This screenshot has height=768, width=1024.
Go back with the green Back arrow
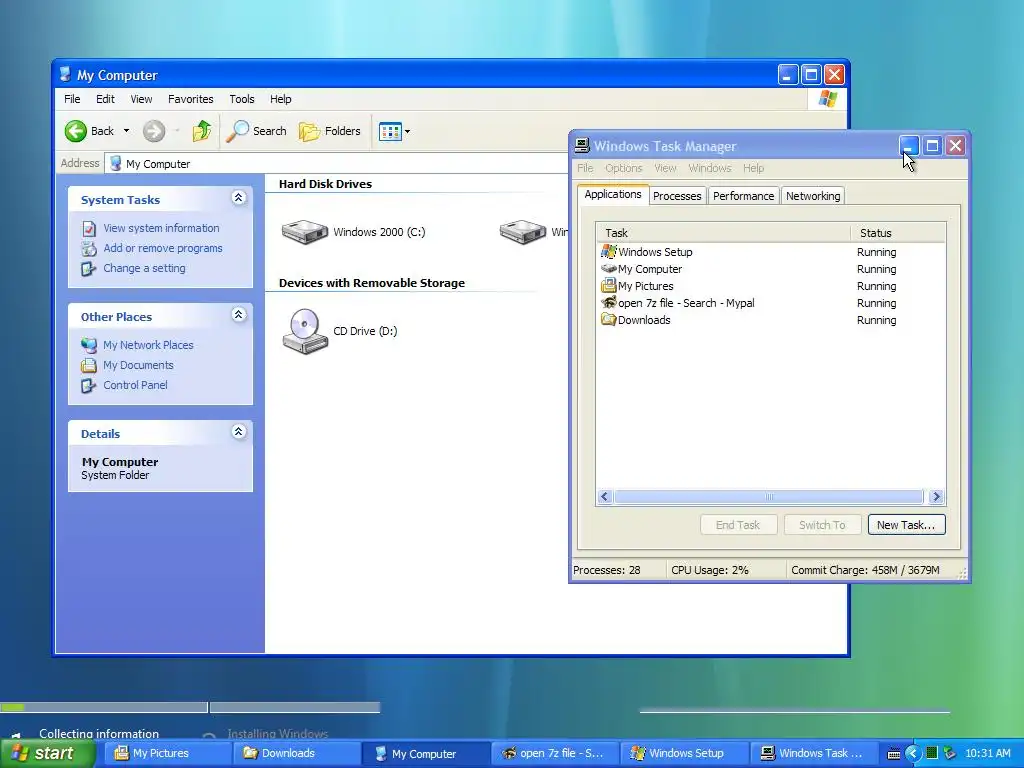(76, 131)
